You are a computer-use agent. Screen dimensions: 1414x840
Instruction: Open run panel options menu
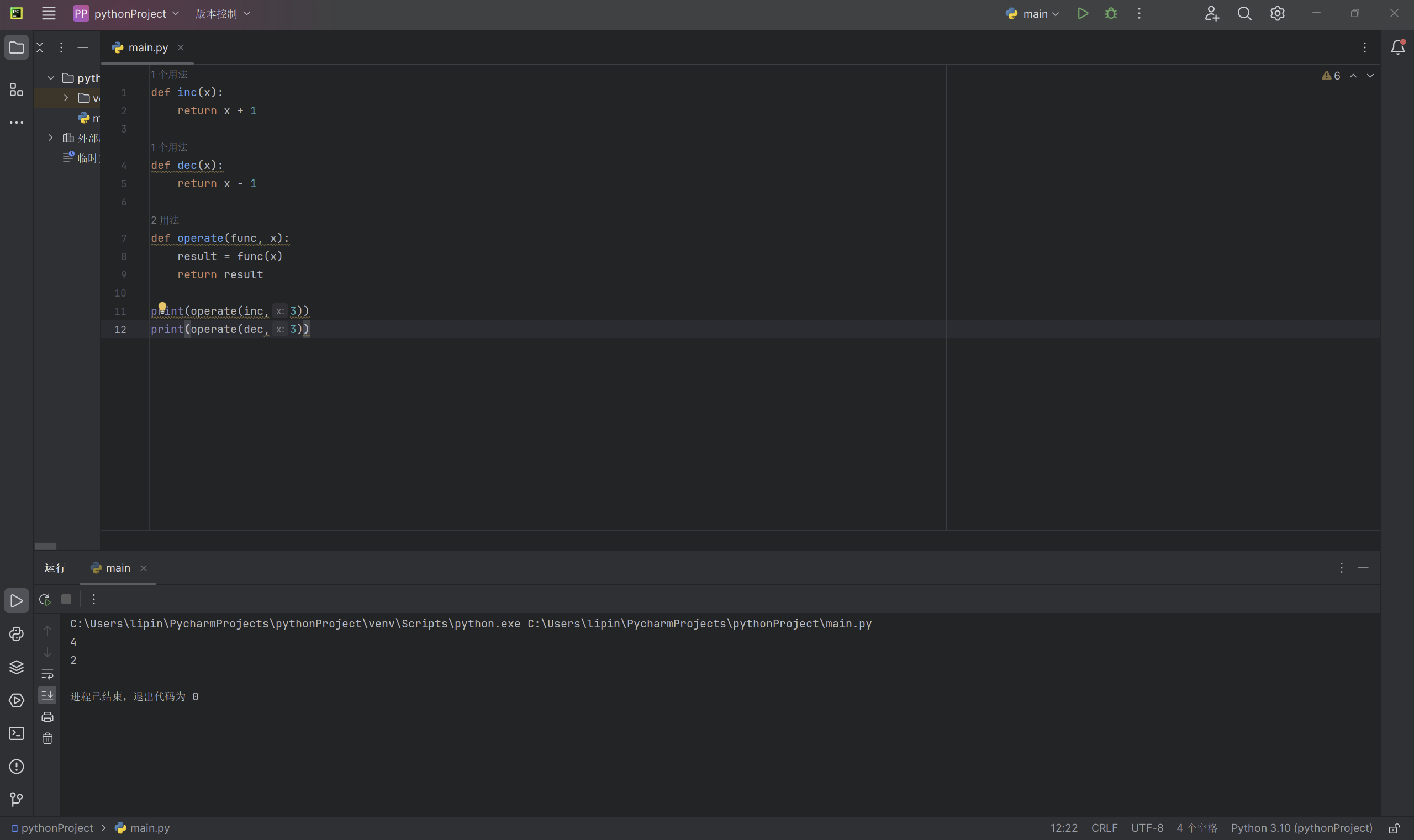(1341, 568)
